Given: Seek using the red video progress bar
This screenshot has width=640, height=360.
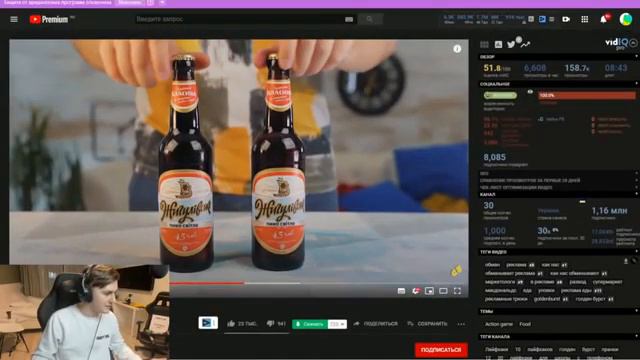Looking at the screenshot, I should (x=207, y=283).
